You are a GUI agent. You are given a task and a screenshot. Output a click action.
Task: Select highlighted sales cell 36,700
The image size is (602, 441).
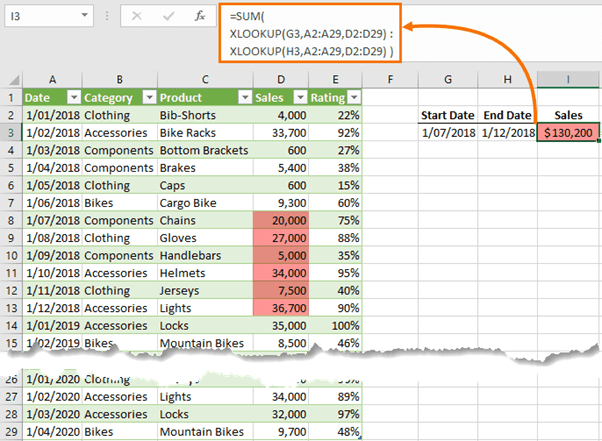[281, 308]
